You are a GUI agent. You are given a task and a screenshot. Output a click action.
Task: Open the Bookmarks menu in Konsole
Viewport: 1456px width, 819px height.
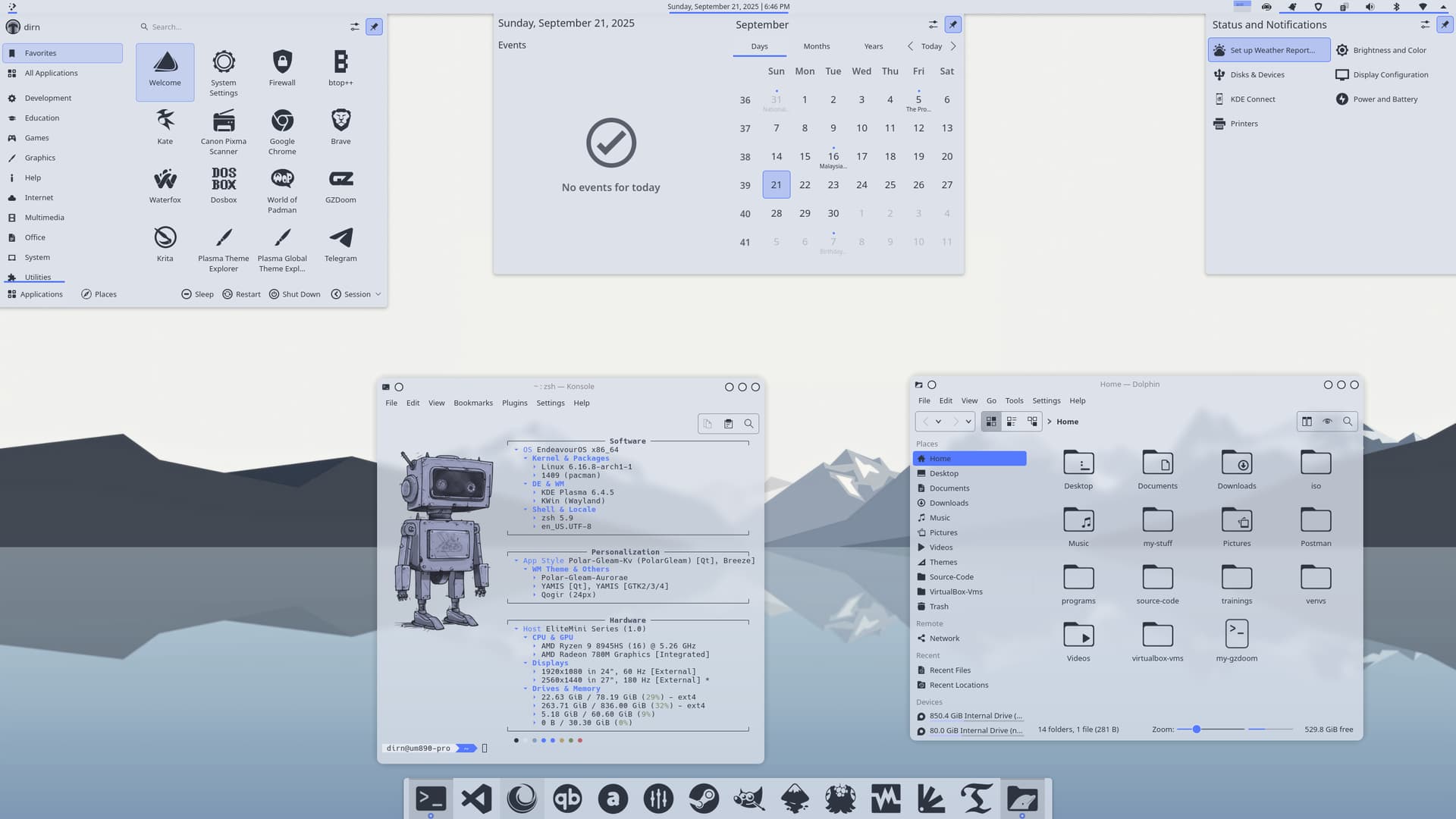[x=472, y=403]
